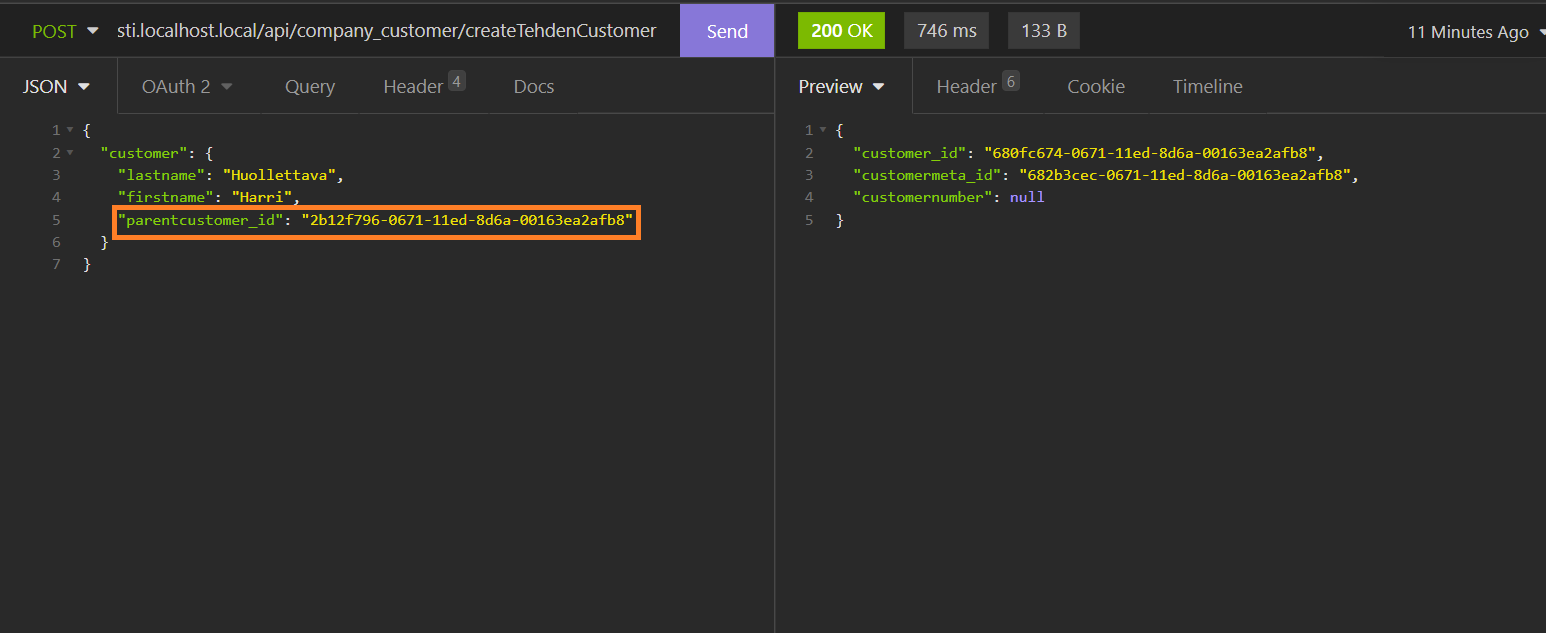Open the Docs tab
The width and height of the screenshot is (1546, 633).
click(x=533, y=87)
